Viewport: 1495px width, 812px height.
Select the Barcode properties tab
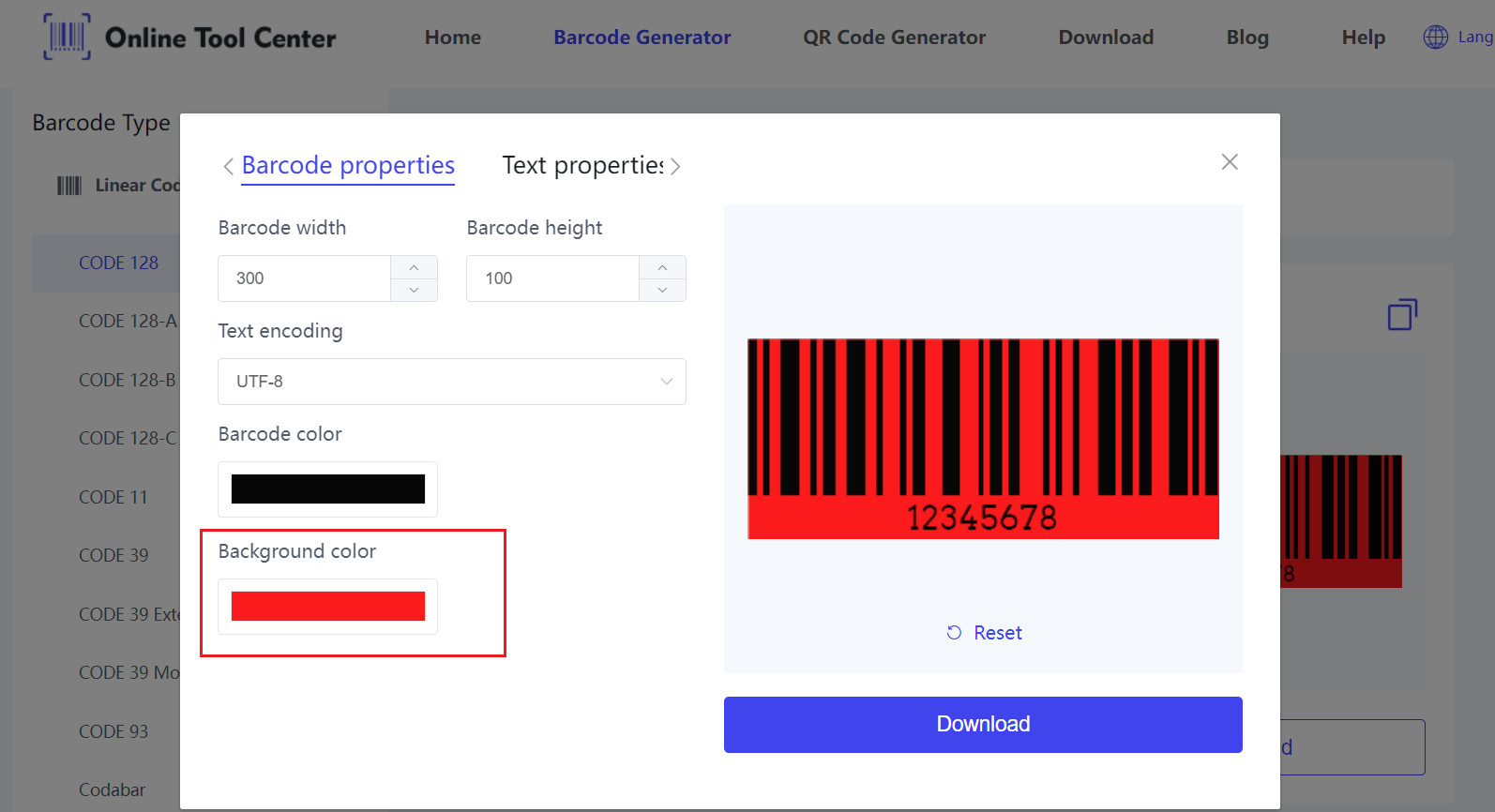[348, 166]
